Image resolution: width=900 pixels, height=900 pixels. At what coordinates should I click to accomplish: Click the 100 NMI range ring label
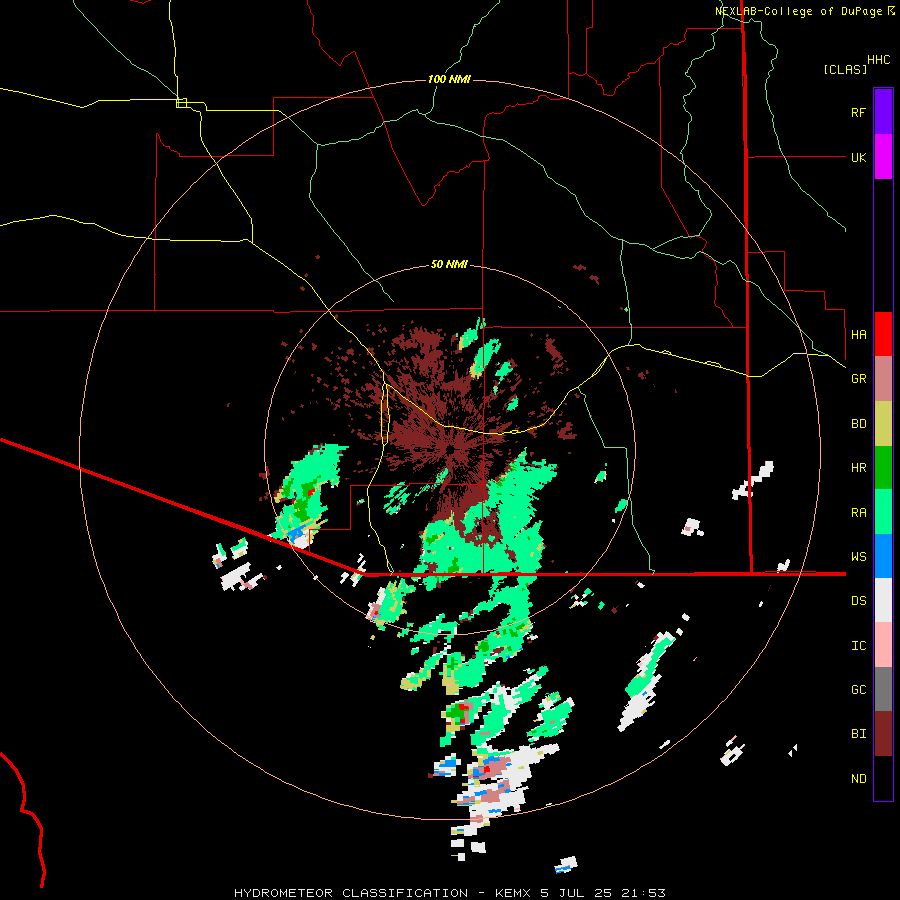[449, 79]
